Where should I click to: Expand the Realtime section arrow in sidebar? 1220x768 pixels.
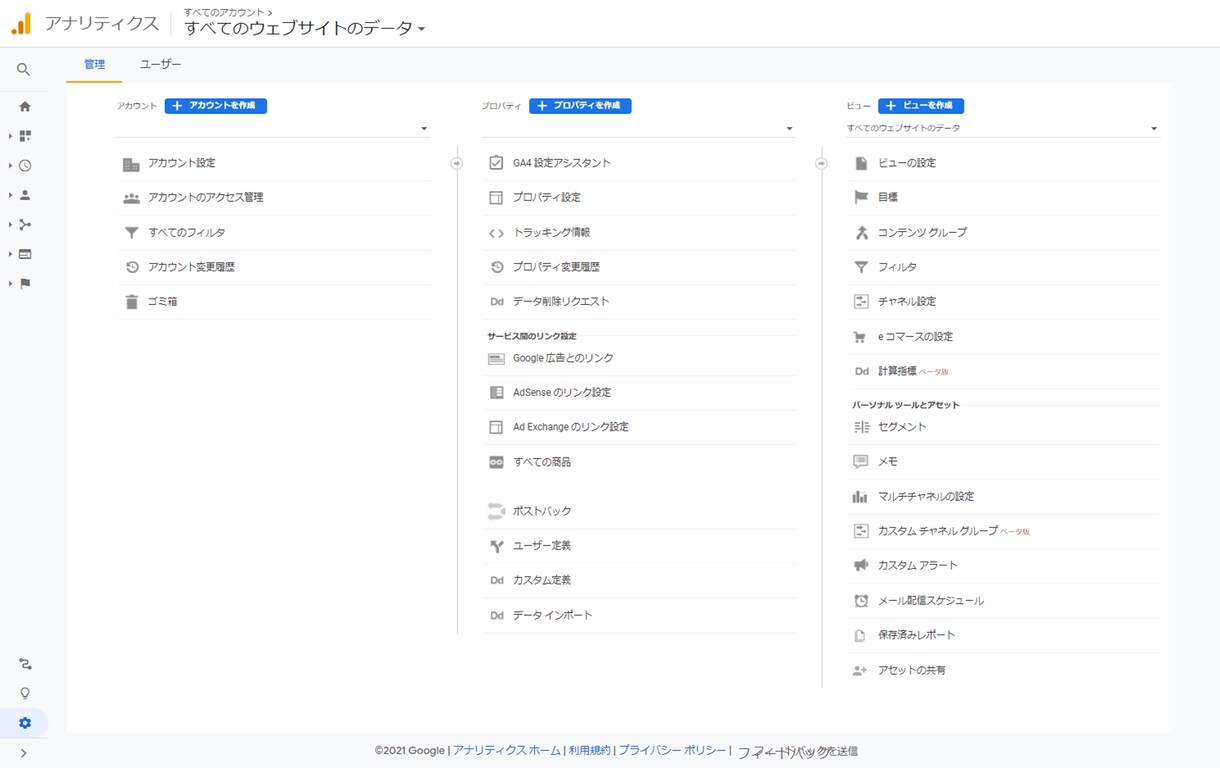coord(10,166)
